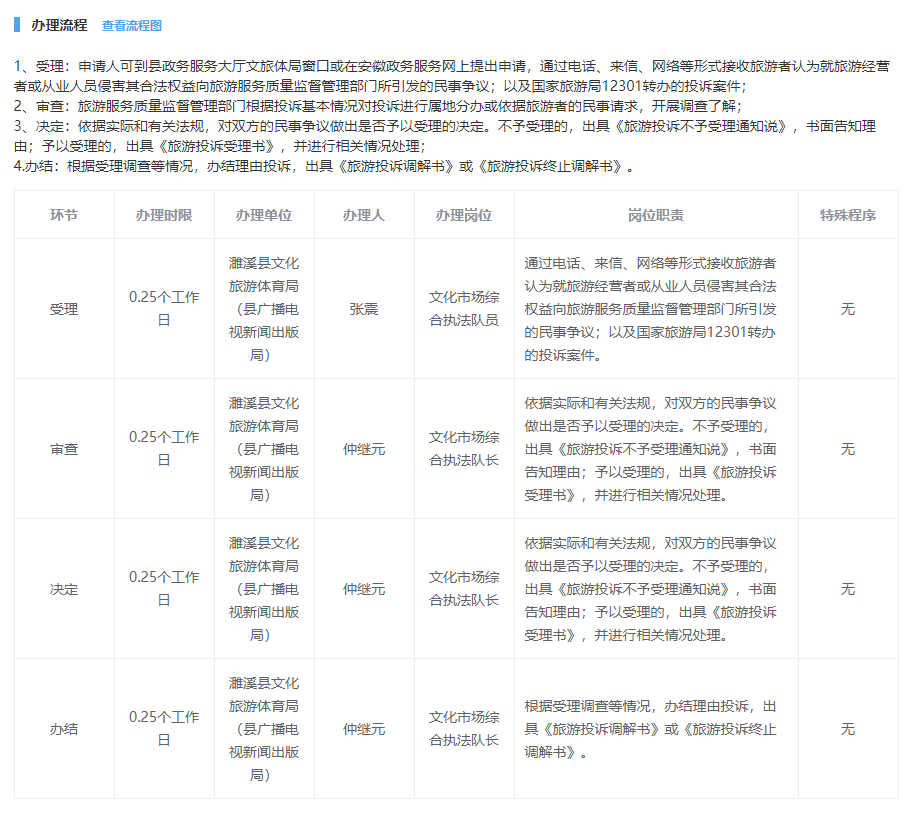Click 0.25个工作日 in the 受理 row
The image size is (924, 820).
coord(164,309)
